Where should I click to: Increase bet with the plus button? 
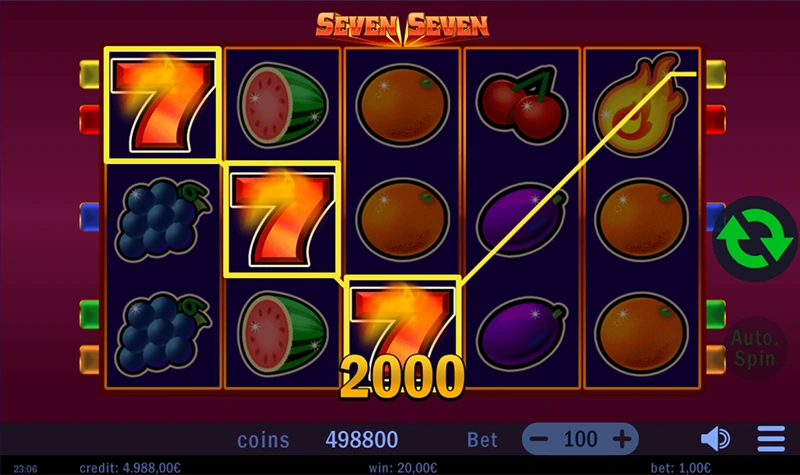621,439
